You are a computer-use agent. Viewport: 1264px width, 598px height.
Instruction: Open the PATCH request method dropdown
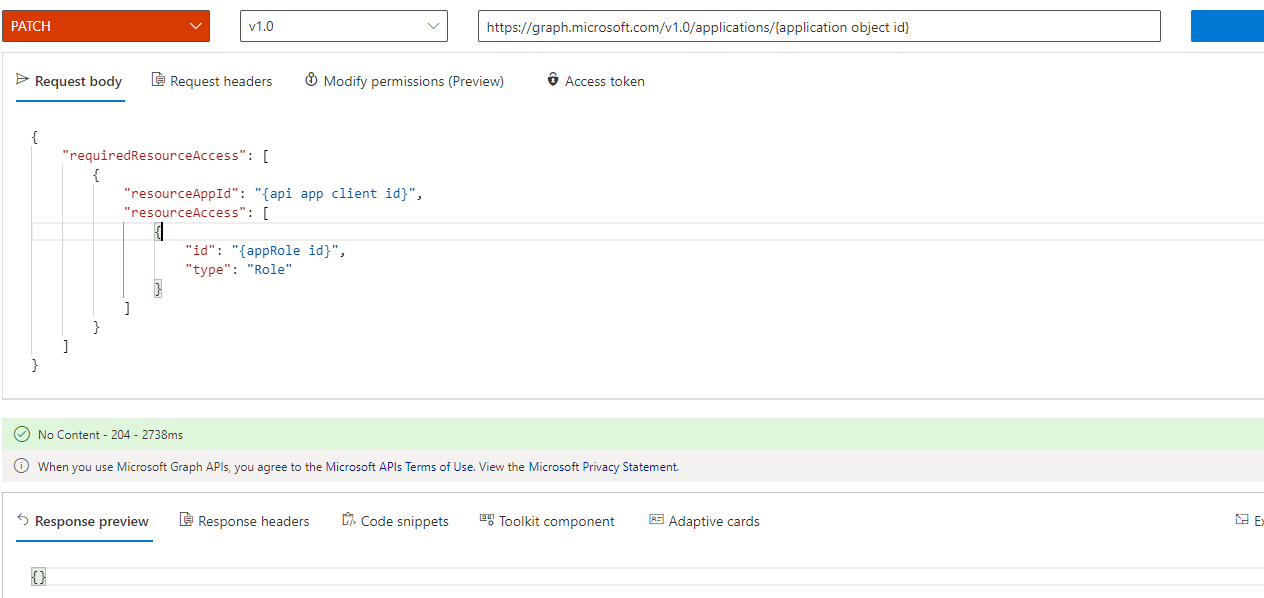105,25
